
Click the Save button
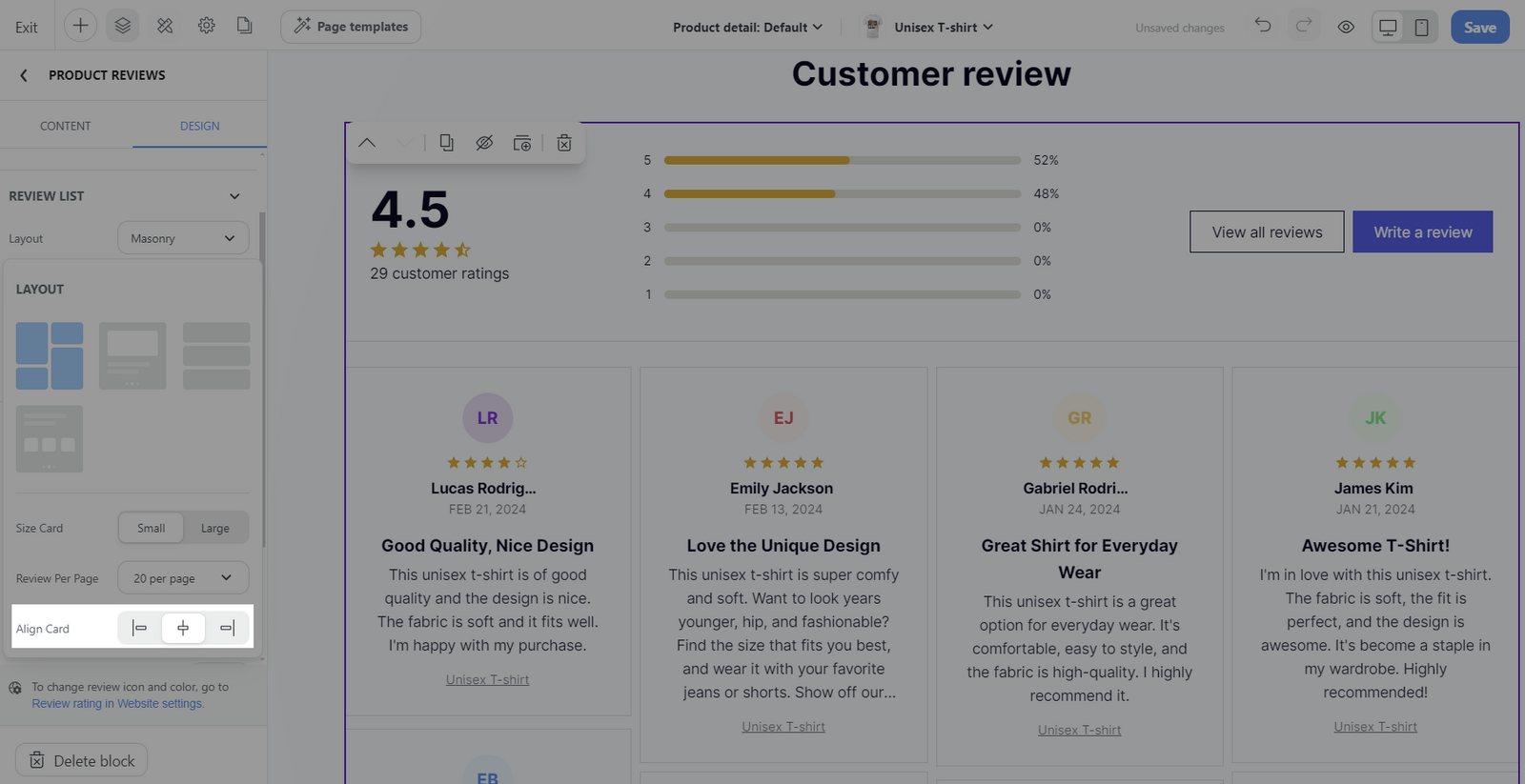tap(1480, 27)
